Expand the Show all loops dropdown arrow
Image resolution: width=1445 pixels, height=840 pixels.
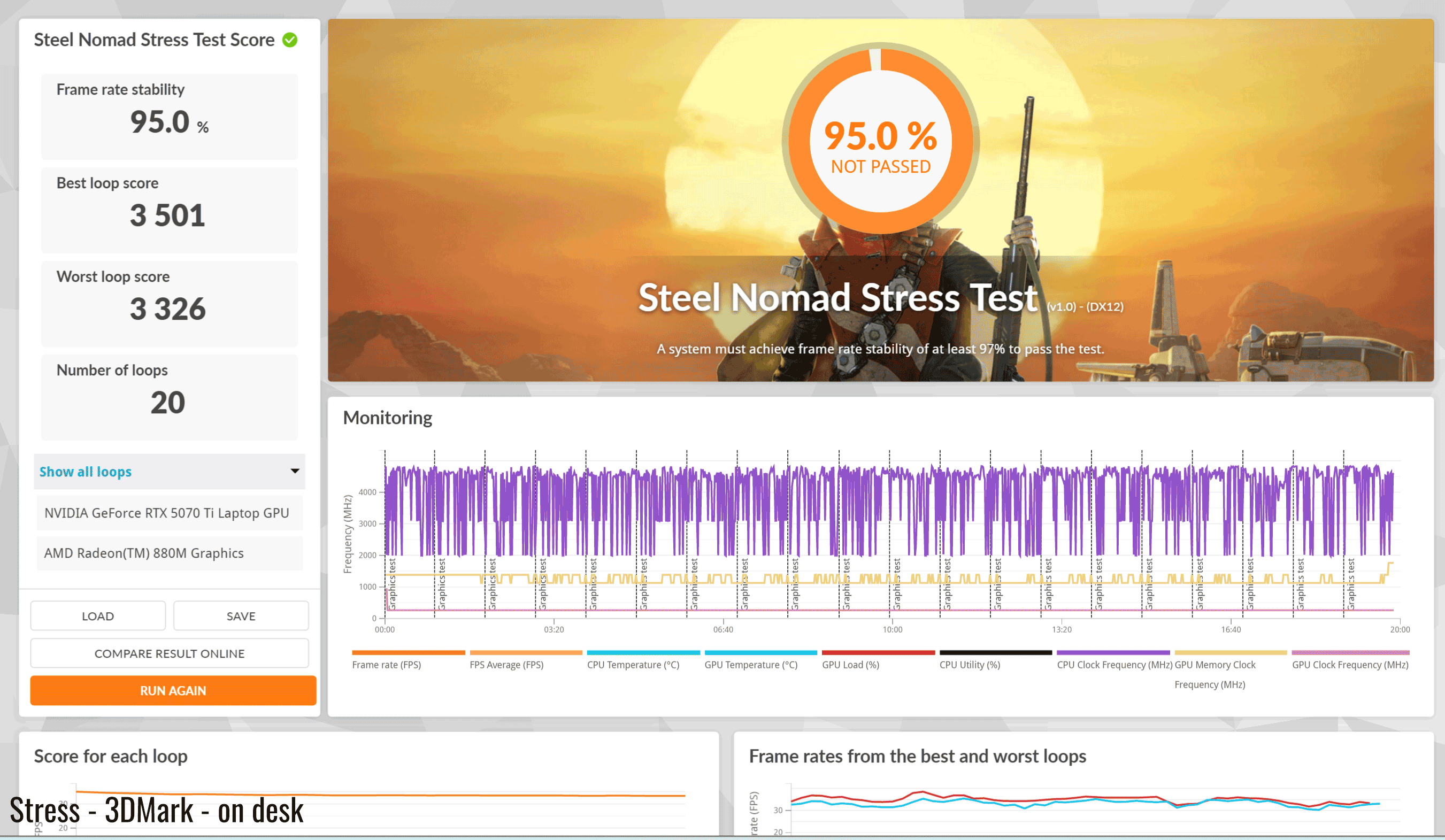(295, 471)
